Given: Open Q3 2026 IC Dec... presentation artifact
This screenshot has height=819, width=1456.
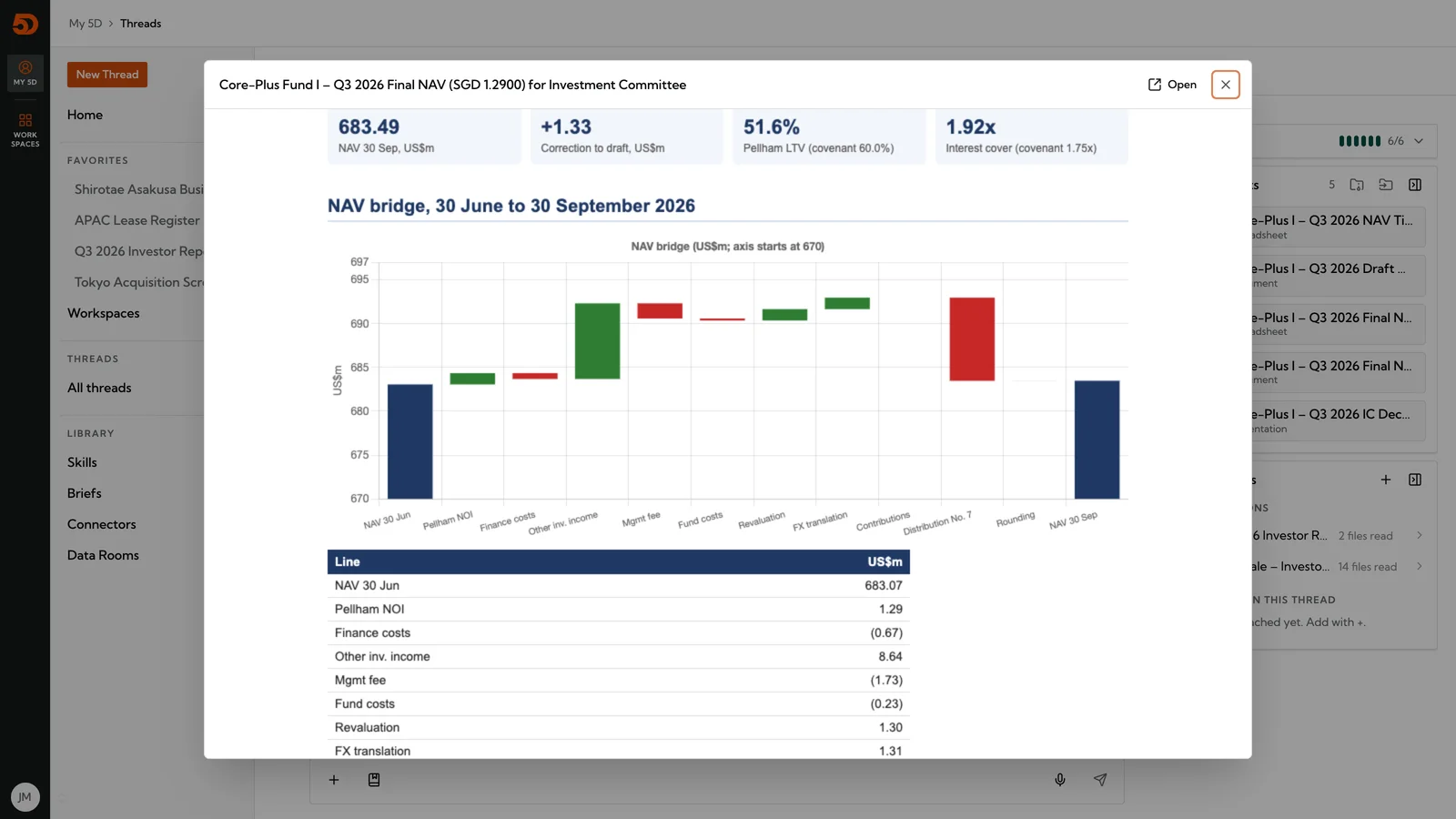Looking at the screenshot, I should [x=1339, y=420].
